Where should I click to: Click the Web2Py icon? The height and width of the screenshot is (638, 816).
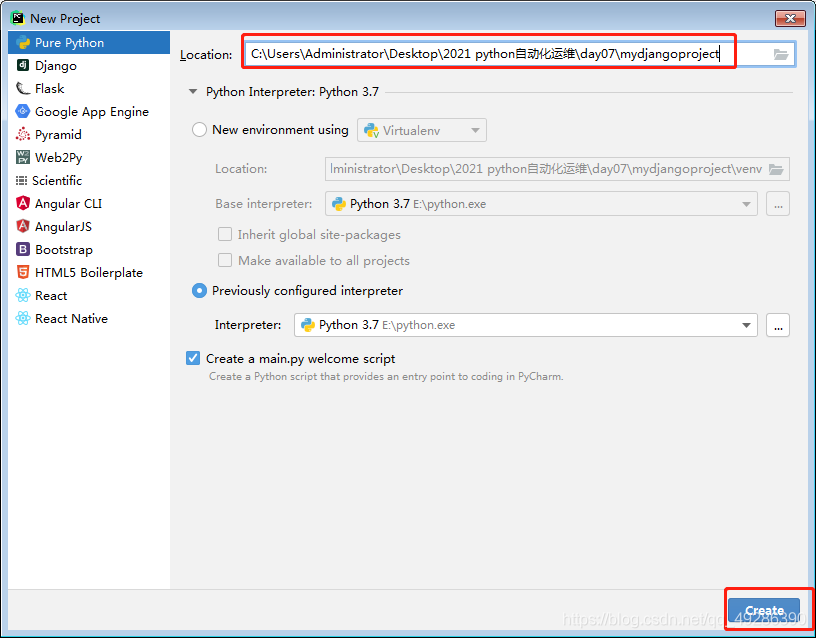[x=23, y=157]
